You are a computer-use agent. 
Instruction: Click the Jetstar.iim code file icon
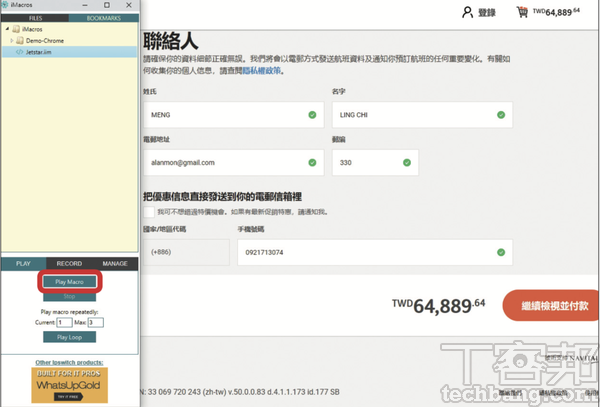tap(20, 52)
